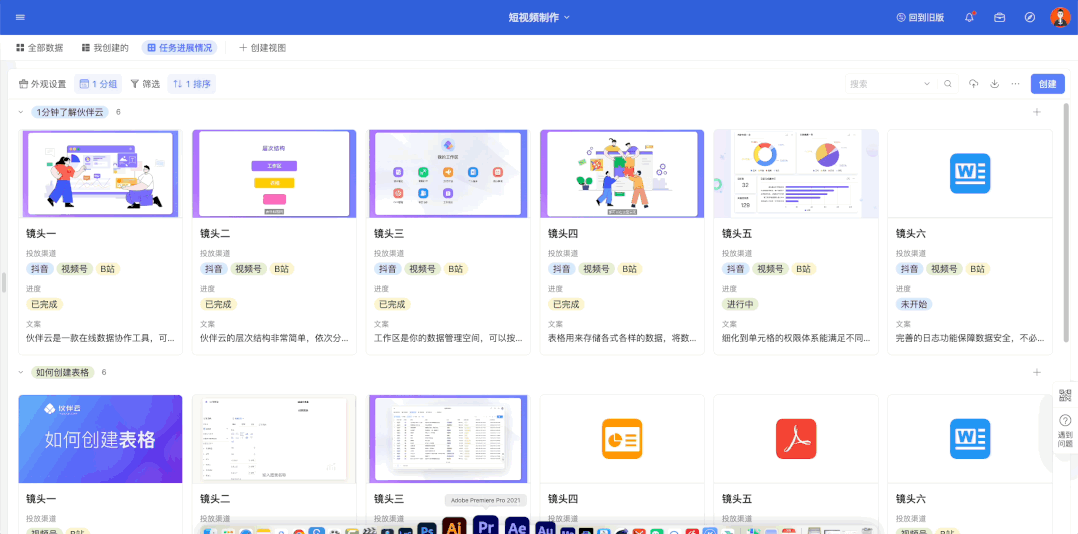The width and height of the screenshot is (1078, 534).
Task: Open the notification bell
Action: click(969, 17)
